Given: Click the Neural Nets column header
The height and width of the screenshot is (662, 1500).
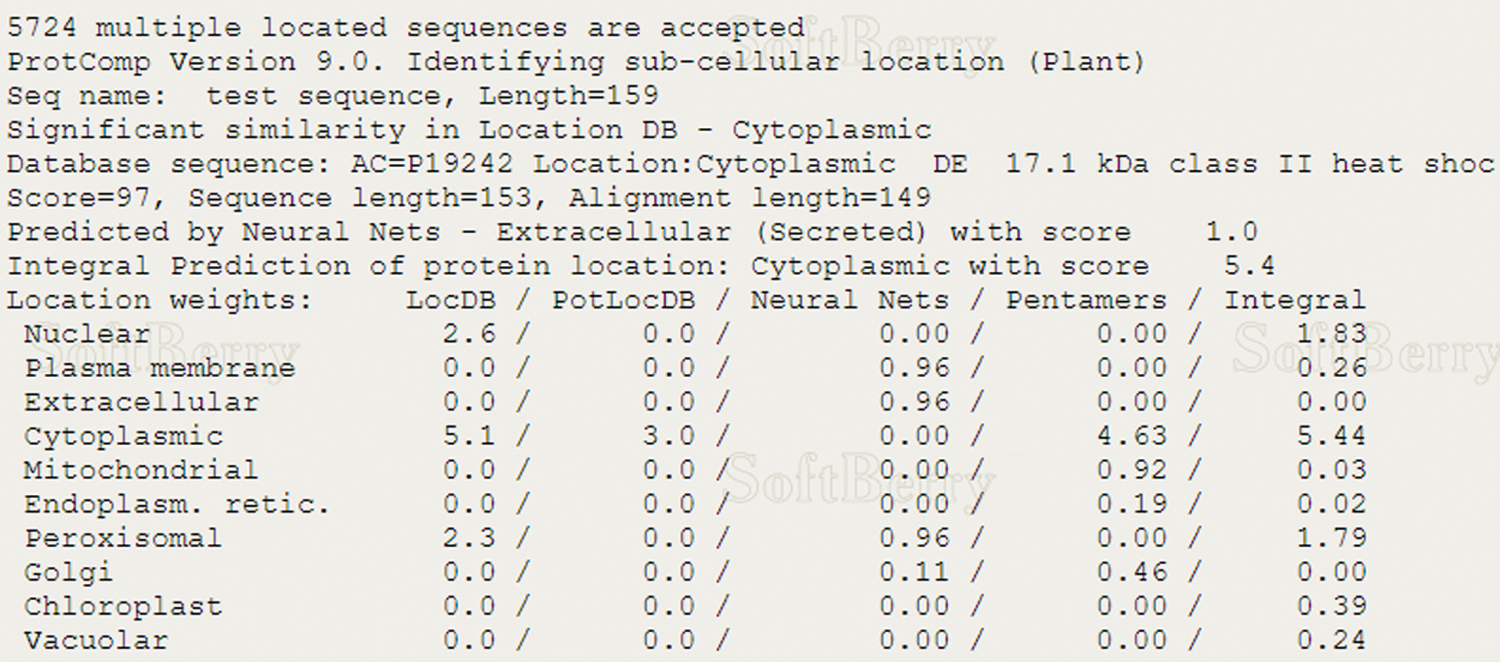Looking at the screenshot, I should coord(849,300).
